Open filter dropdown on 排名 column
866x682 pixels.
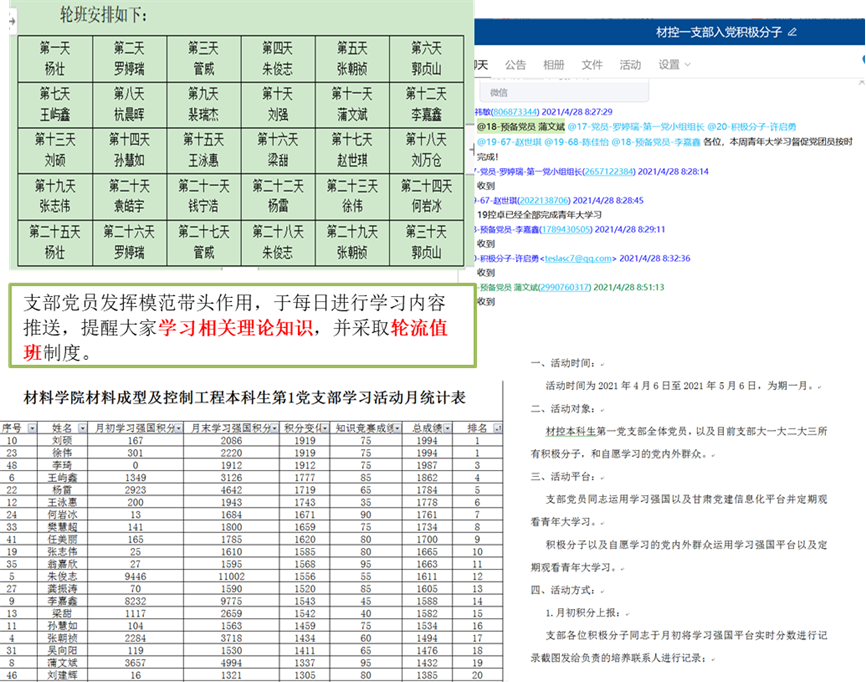496,428
